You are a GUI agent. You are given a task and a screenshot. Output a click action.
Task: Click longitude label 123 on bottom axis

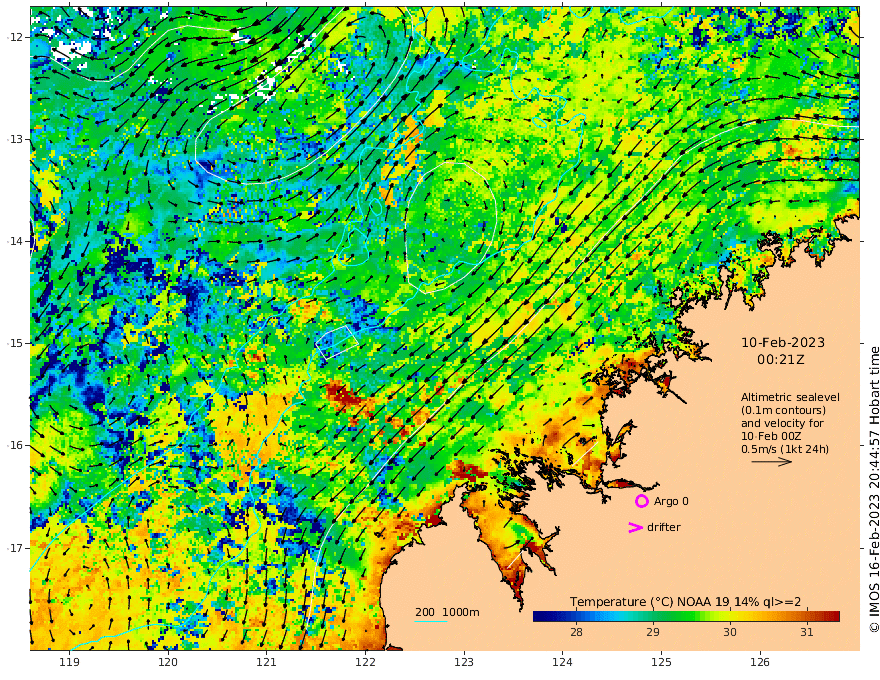pos(464,662)
